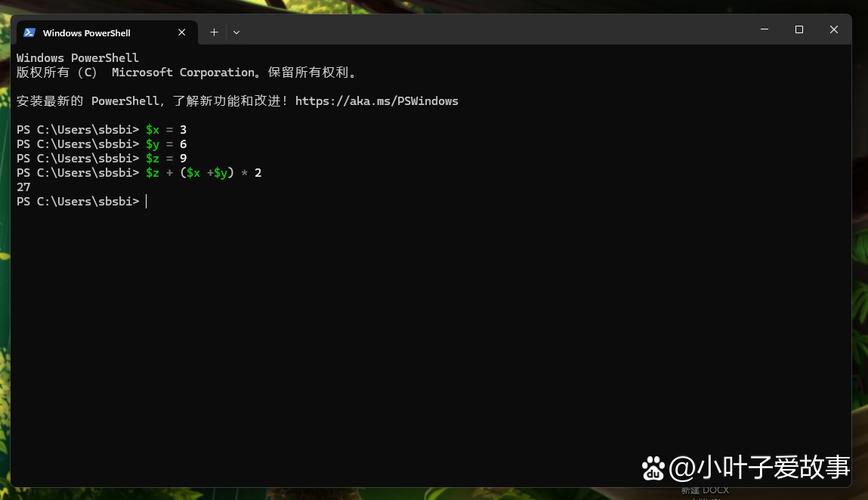Click the output result 27
Image resolution: width=868 pixels, height=500 pixels.
(23, 187)
